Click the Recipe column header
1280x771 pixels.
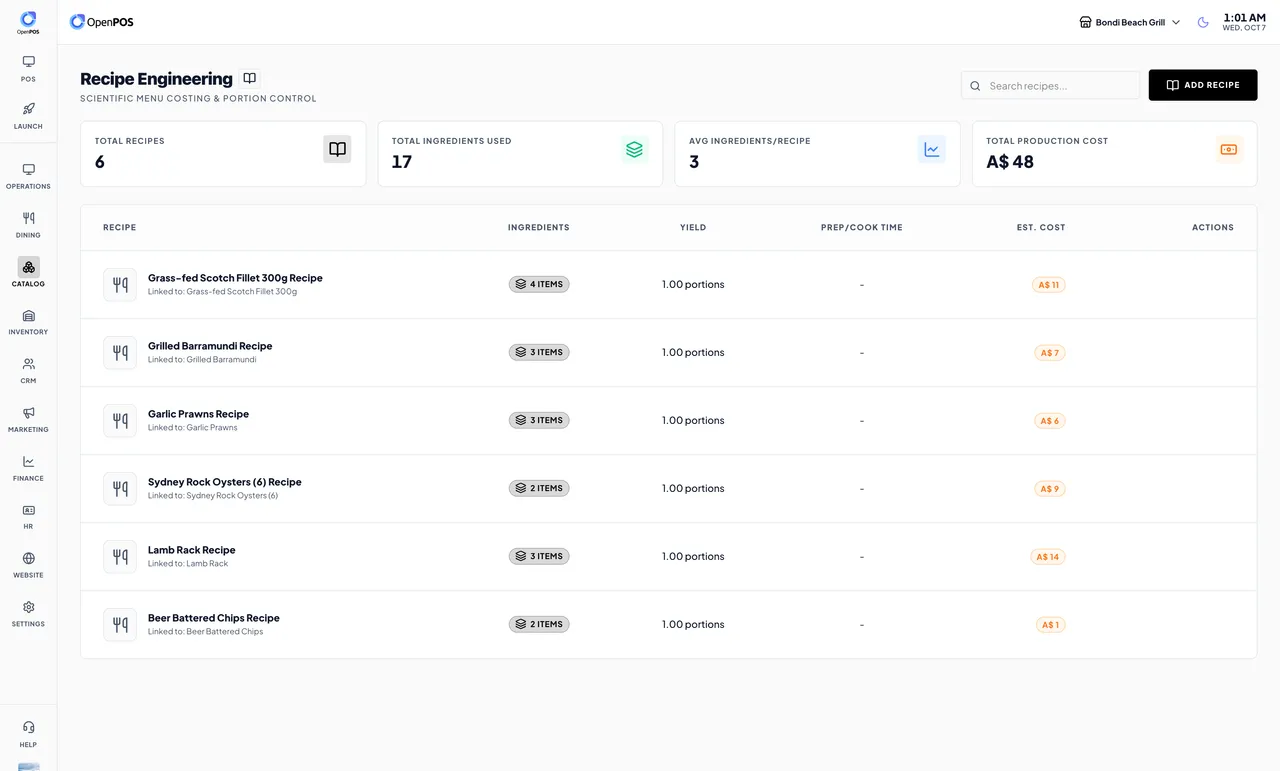tap(120, 227)
